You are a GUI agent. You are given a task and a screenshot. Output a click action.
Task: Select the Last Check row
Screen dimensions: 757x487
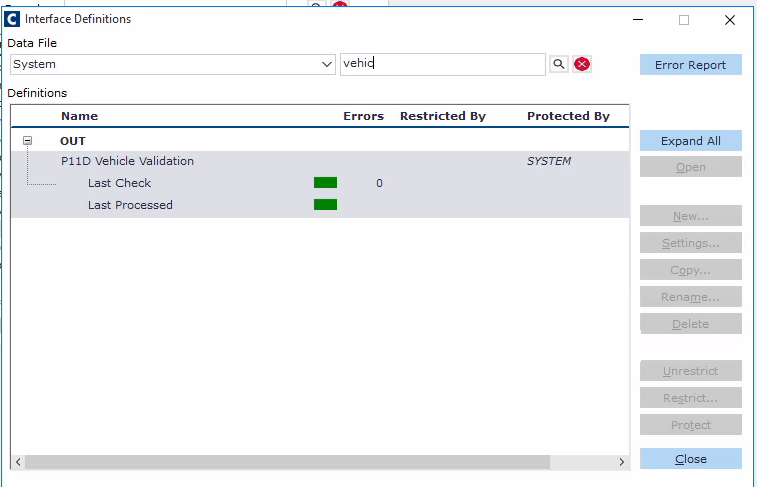pos(320,183)
